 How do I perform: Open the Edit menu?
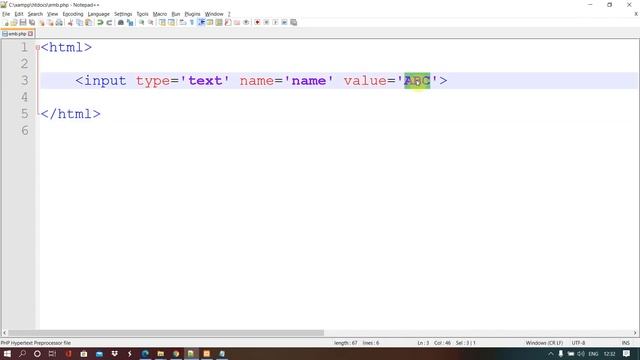click(19, 14)
